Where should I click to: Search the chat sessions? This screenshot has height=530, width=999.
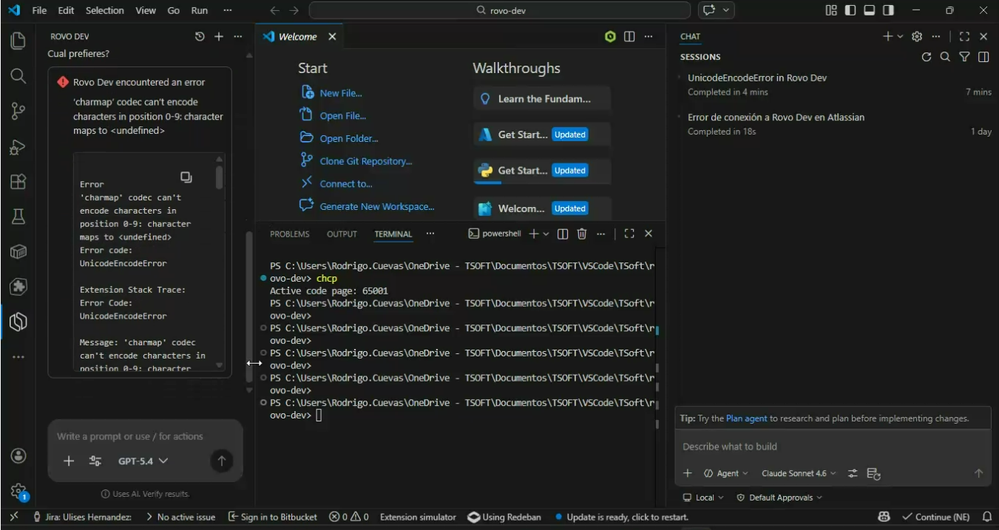point(945,57)
